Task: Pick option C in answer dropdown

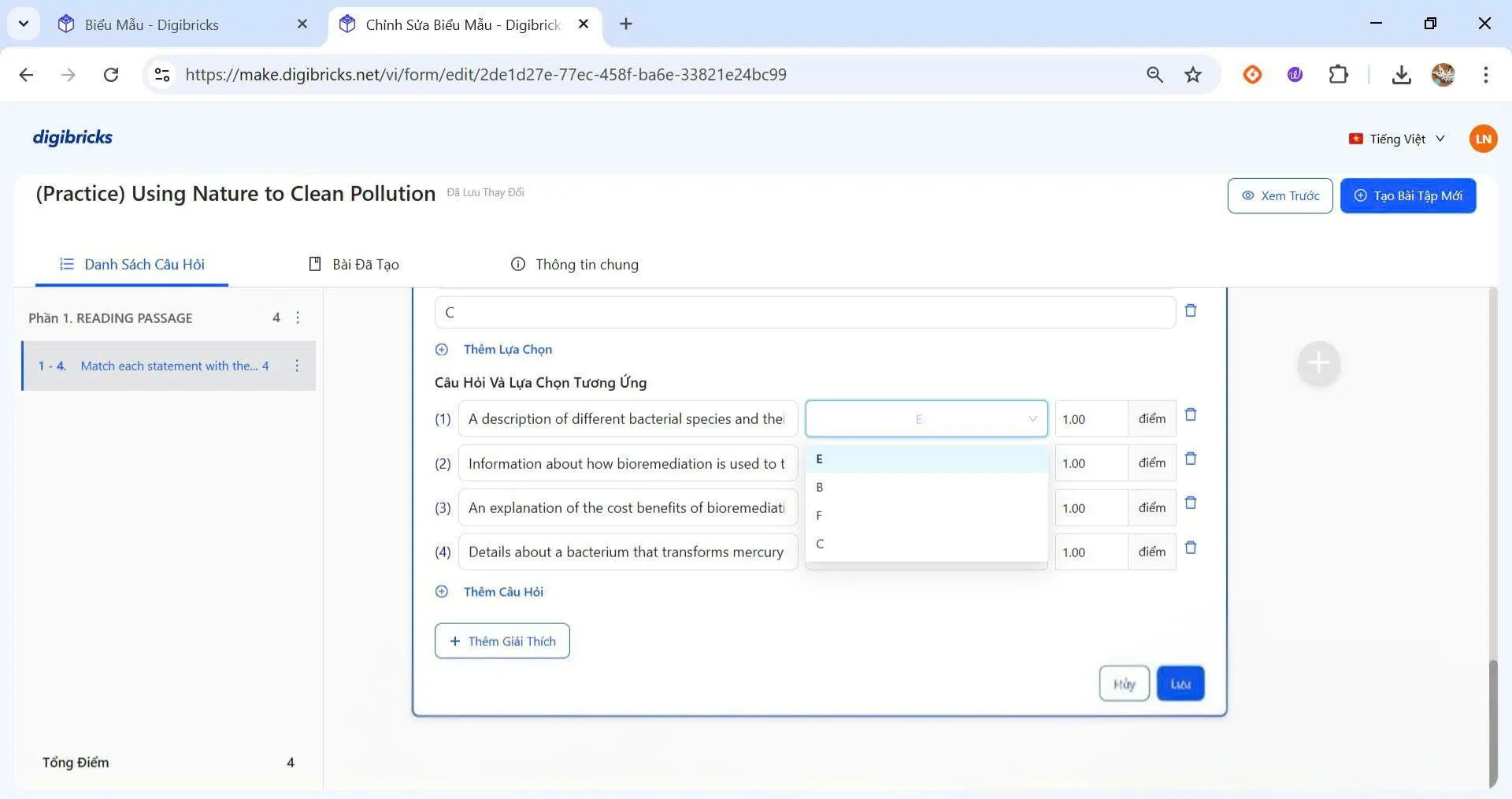Action: coord(925,544)
